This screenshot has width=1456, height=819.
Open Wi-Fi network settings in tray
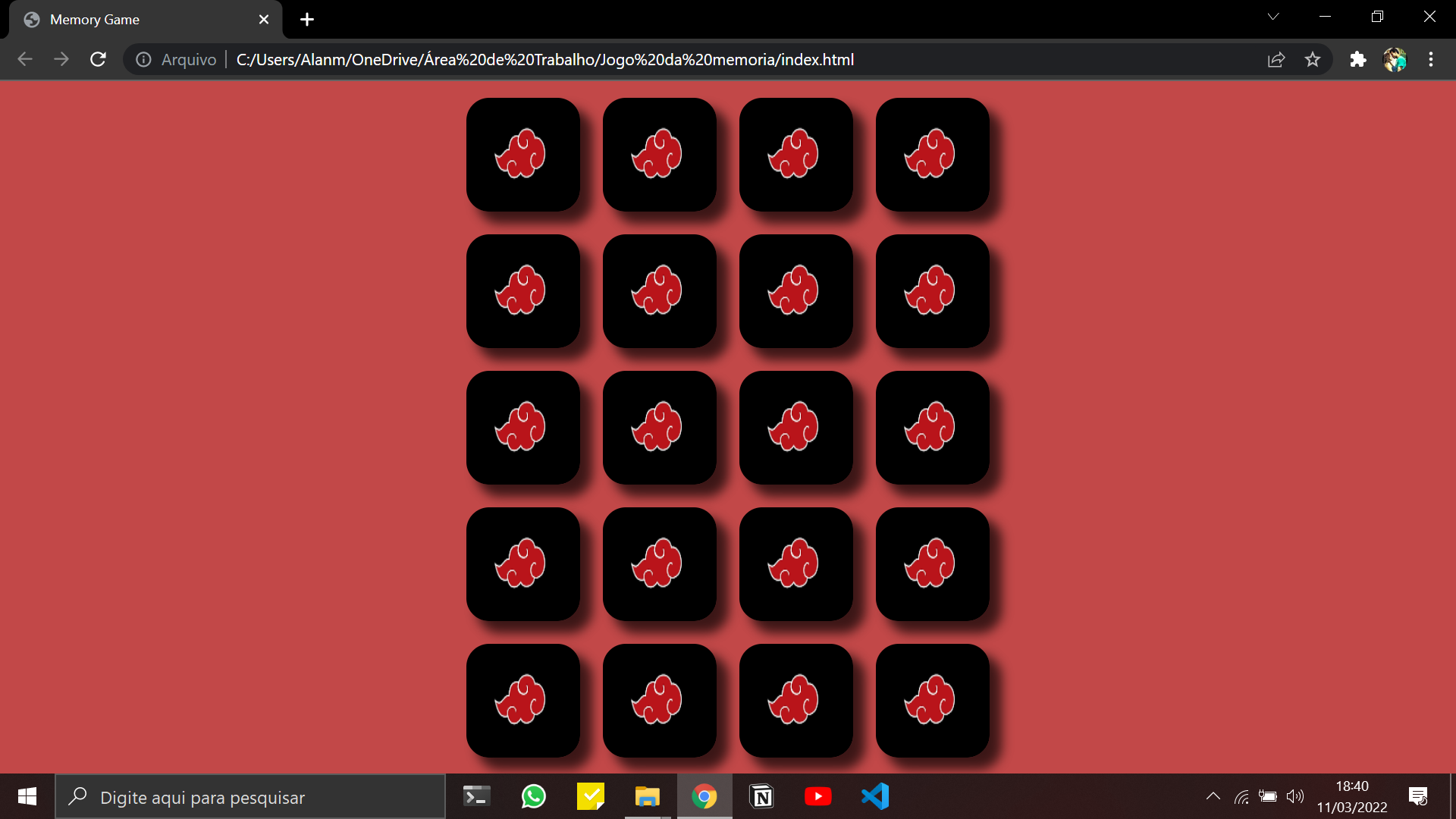(x=1241, y=796)
